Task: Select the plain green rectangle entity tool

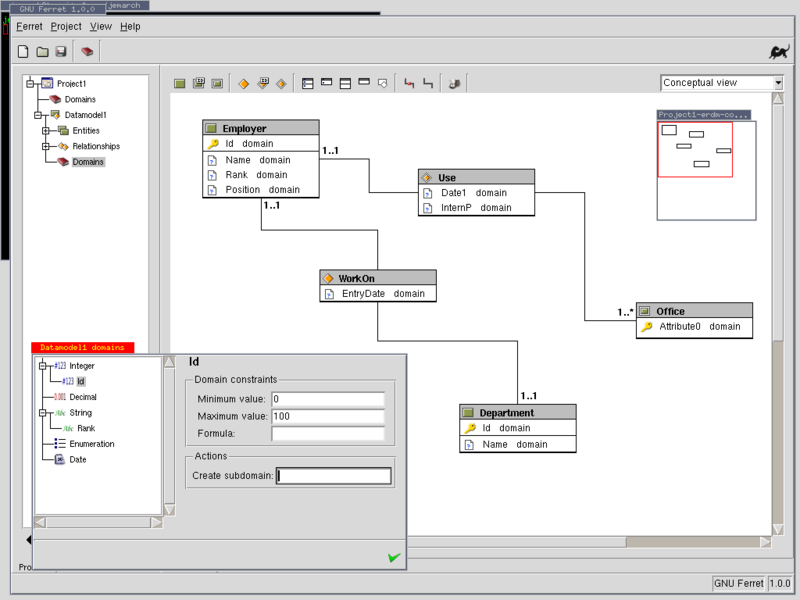Action: [x=180, y=84]
